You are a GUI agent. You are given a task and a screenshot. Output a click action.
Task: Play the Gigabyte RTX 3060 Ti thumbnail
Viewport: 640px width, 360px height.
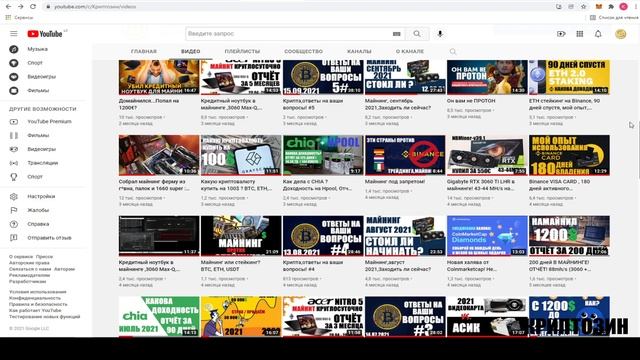[487, 155]
